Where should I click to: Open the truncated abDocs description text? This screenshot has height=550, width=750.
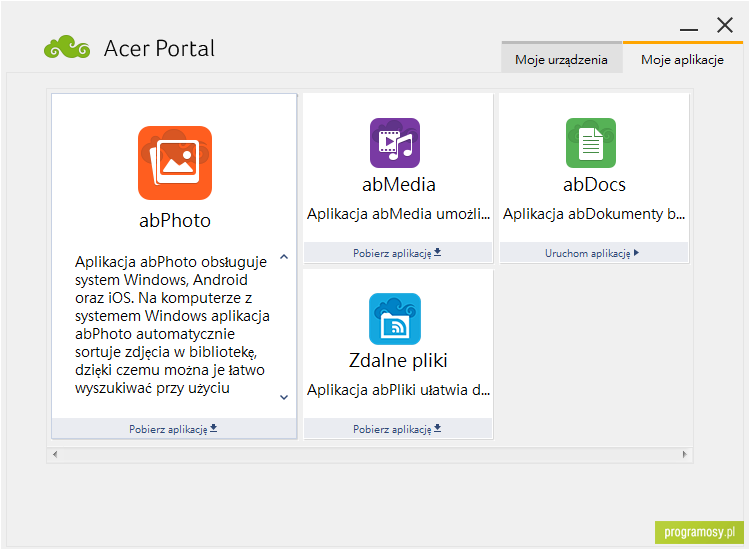(x=594, y=214)
